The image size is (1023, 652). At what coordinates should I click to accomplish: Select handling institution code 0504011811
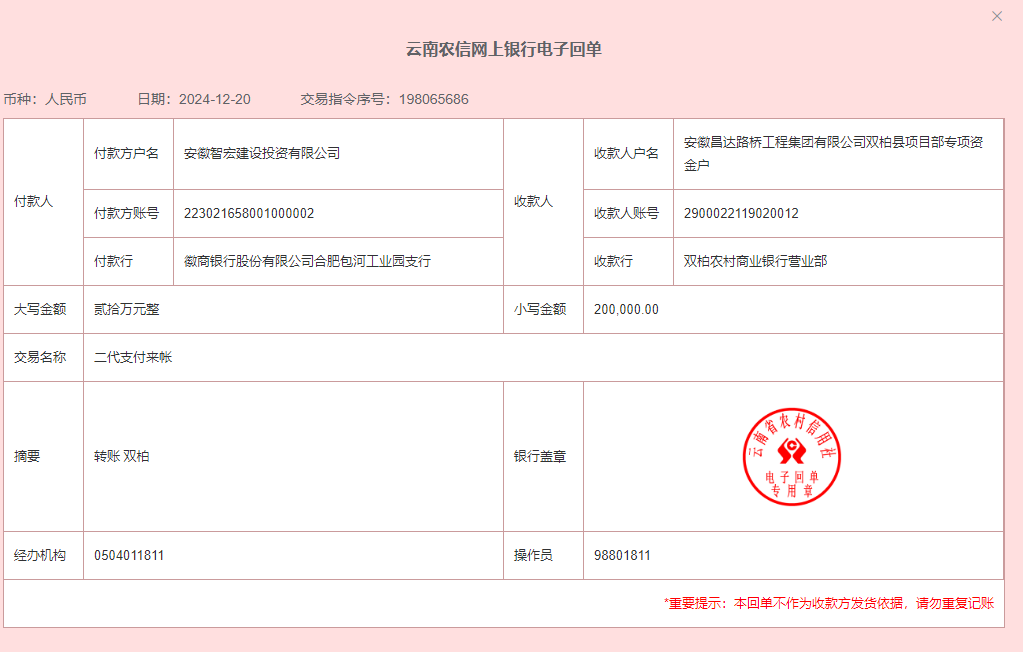129,555
